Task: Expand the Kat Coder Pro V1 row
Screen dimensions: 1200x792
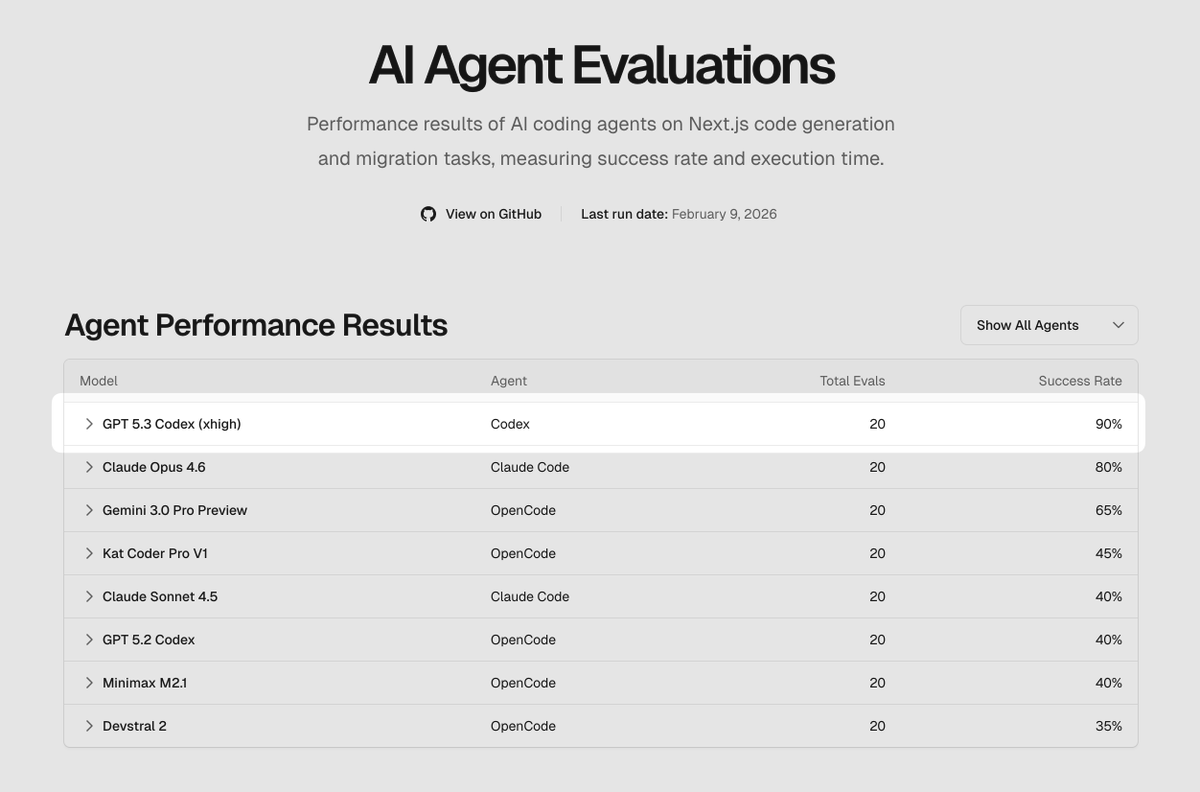Action: (x=89, y=553)
